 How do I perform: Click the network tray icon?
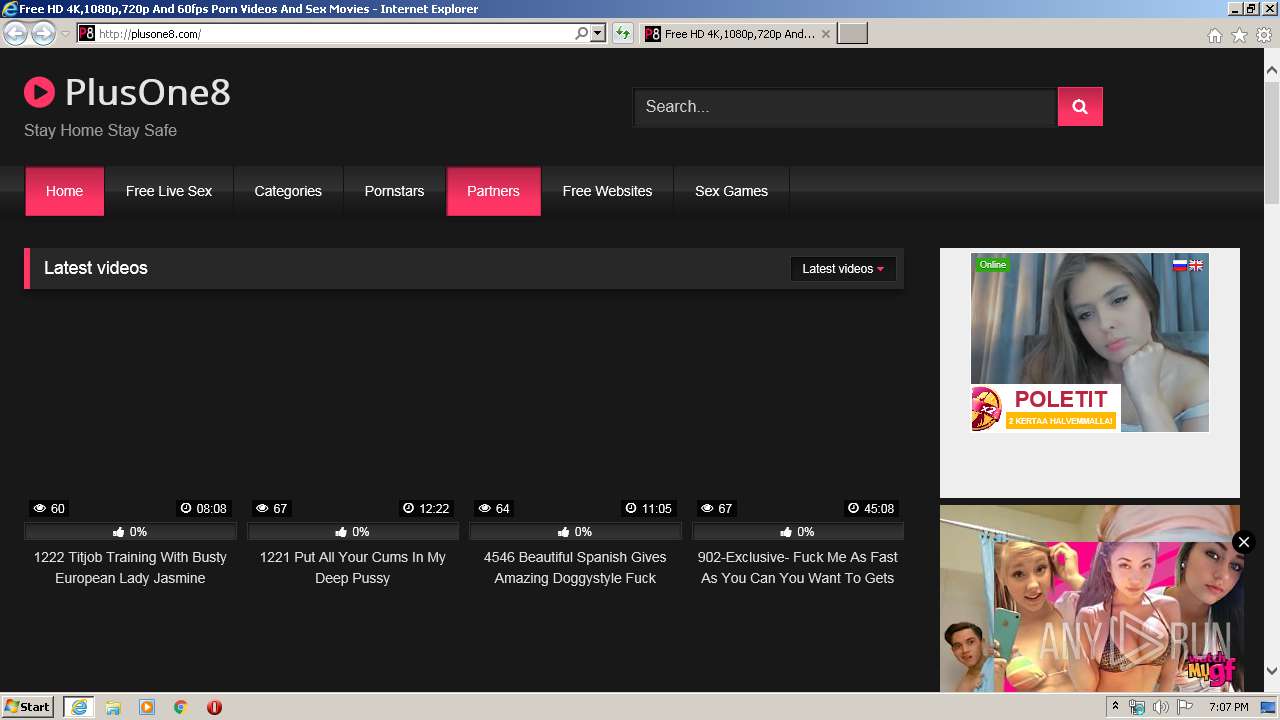coord(1137,707)
